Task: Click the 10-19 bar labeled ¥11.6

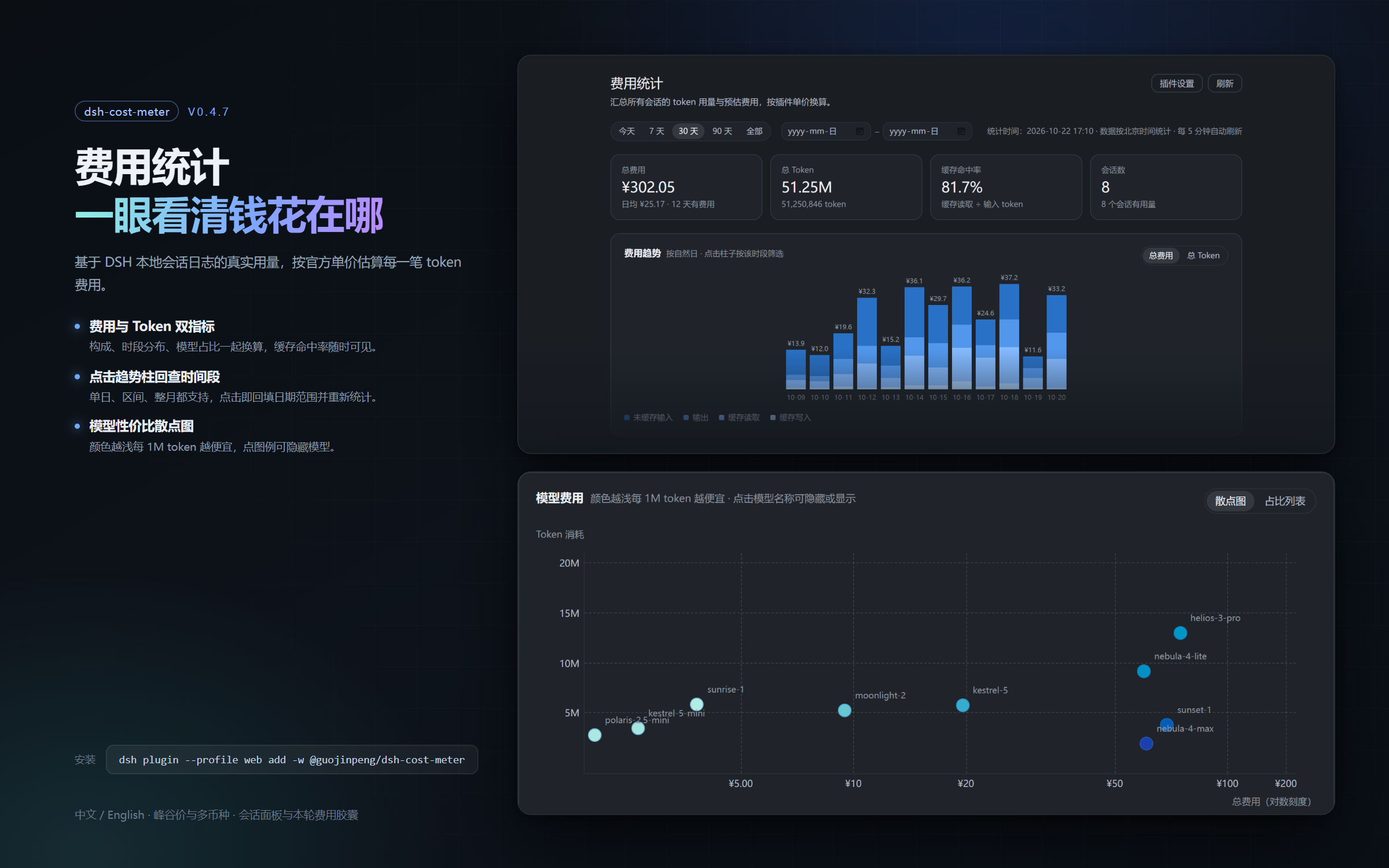Action: (1032, 373)
